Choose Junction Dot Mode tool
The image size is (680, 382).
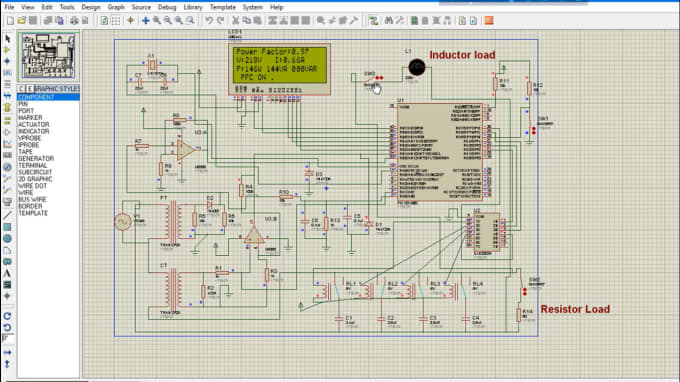7,61
